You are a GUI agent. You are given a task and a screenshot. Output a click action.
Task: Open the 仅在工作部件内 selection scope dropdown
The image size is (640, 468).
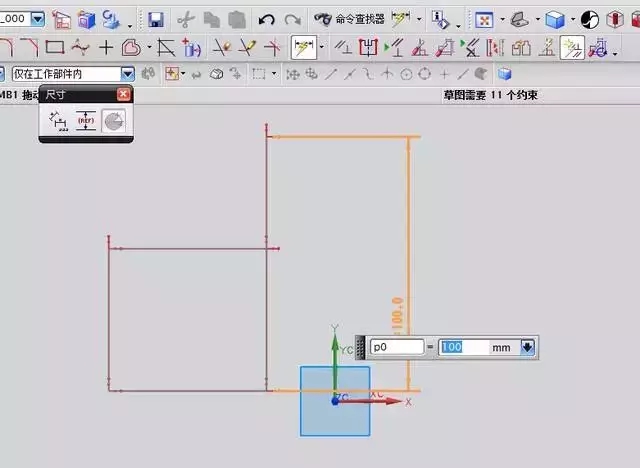pyautogui.click(x=127, y=74)
